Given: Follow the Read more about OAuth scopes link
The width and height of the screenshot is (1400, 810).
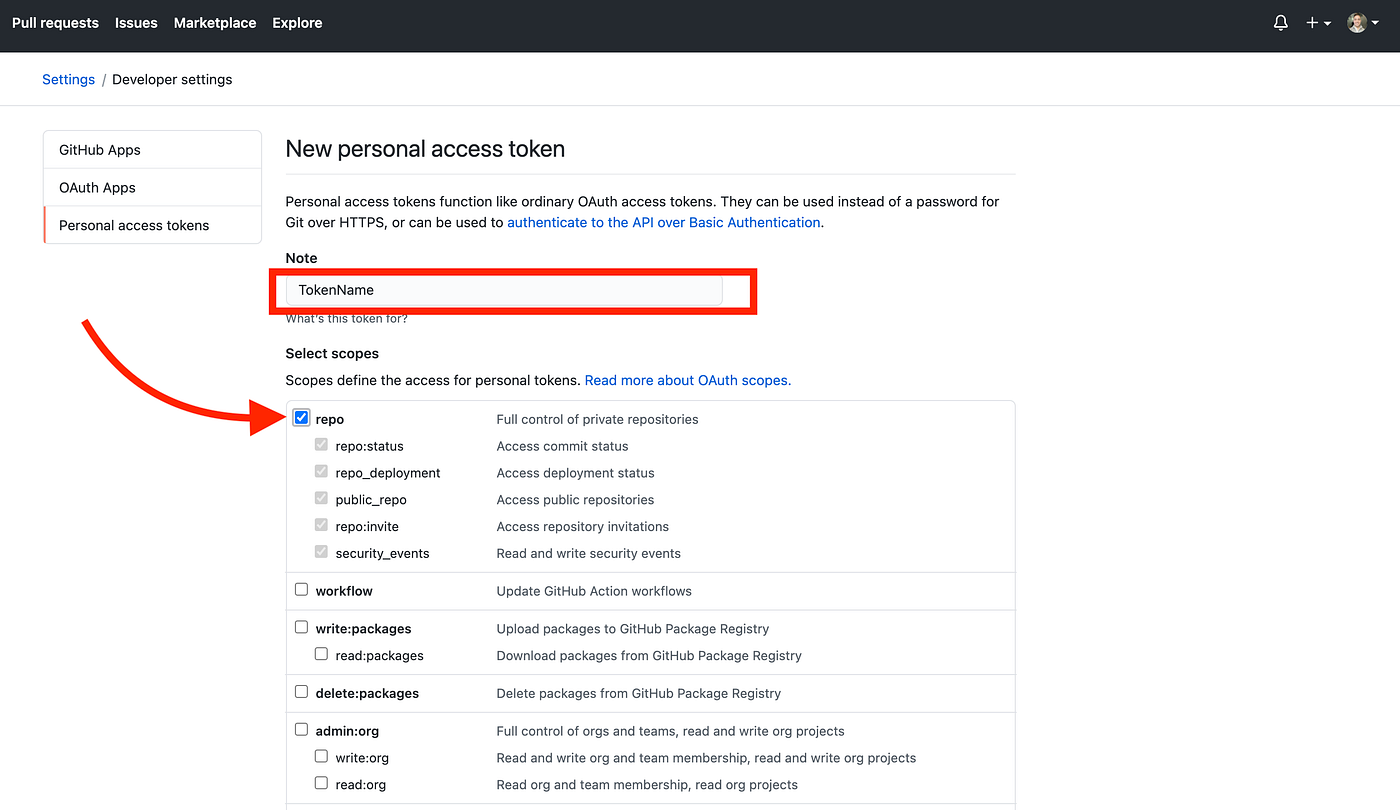Looking at the screenshot, I should click(687, 380).
